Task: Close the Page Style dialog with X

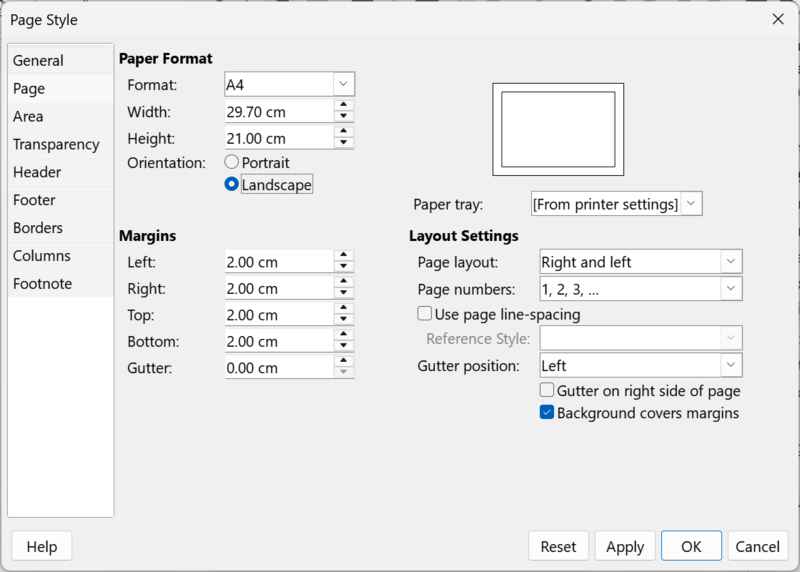Action: (778, 19)
